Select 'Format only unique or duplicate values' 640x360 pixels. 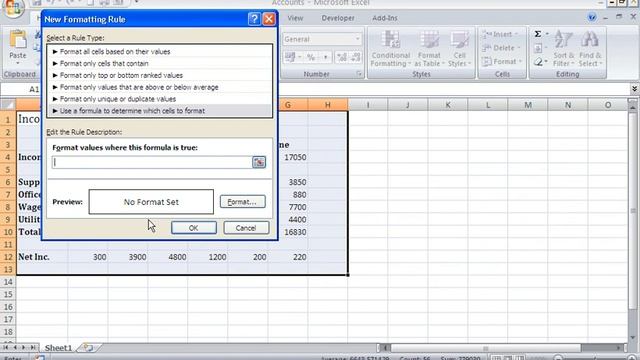159,99
